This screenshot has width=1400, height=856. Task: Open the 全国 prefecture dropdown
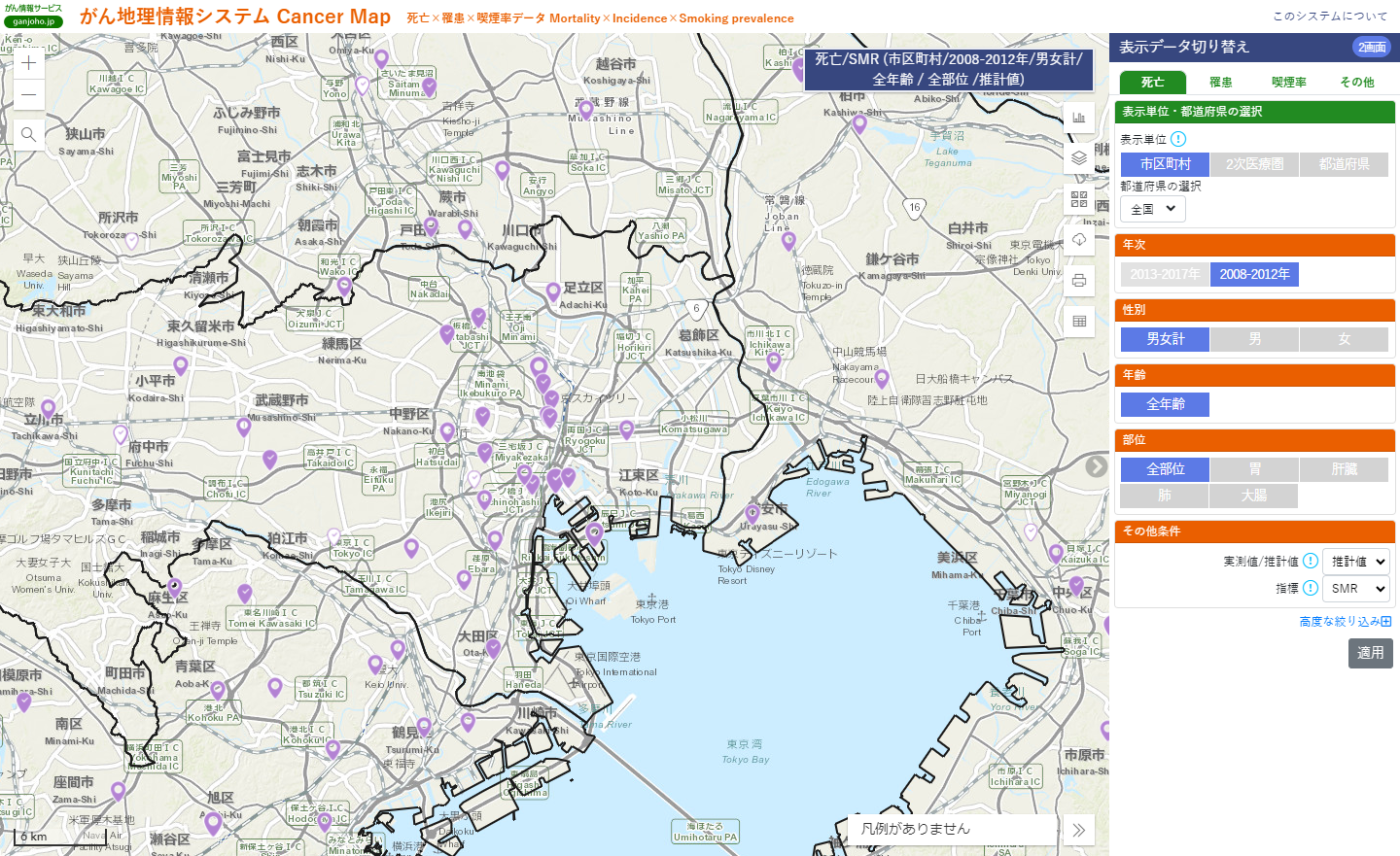pyautogui.click(x=1153, y=209)
